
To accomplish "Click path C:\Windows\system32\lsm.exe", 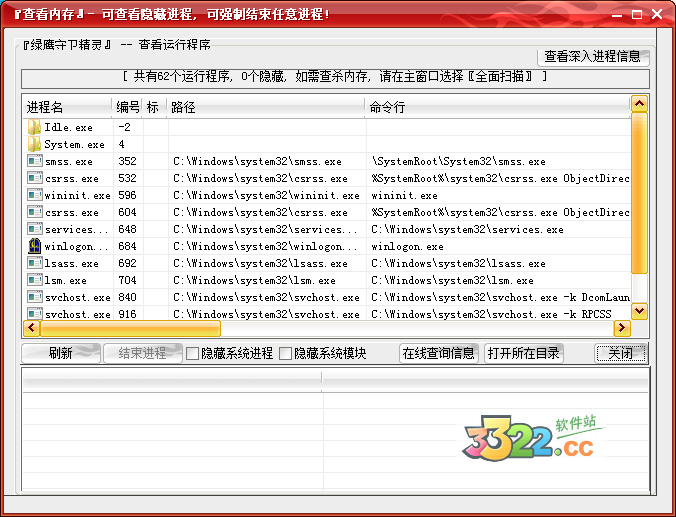I will pos(254,281).
